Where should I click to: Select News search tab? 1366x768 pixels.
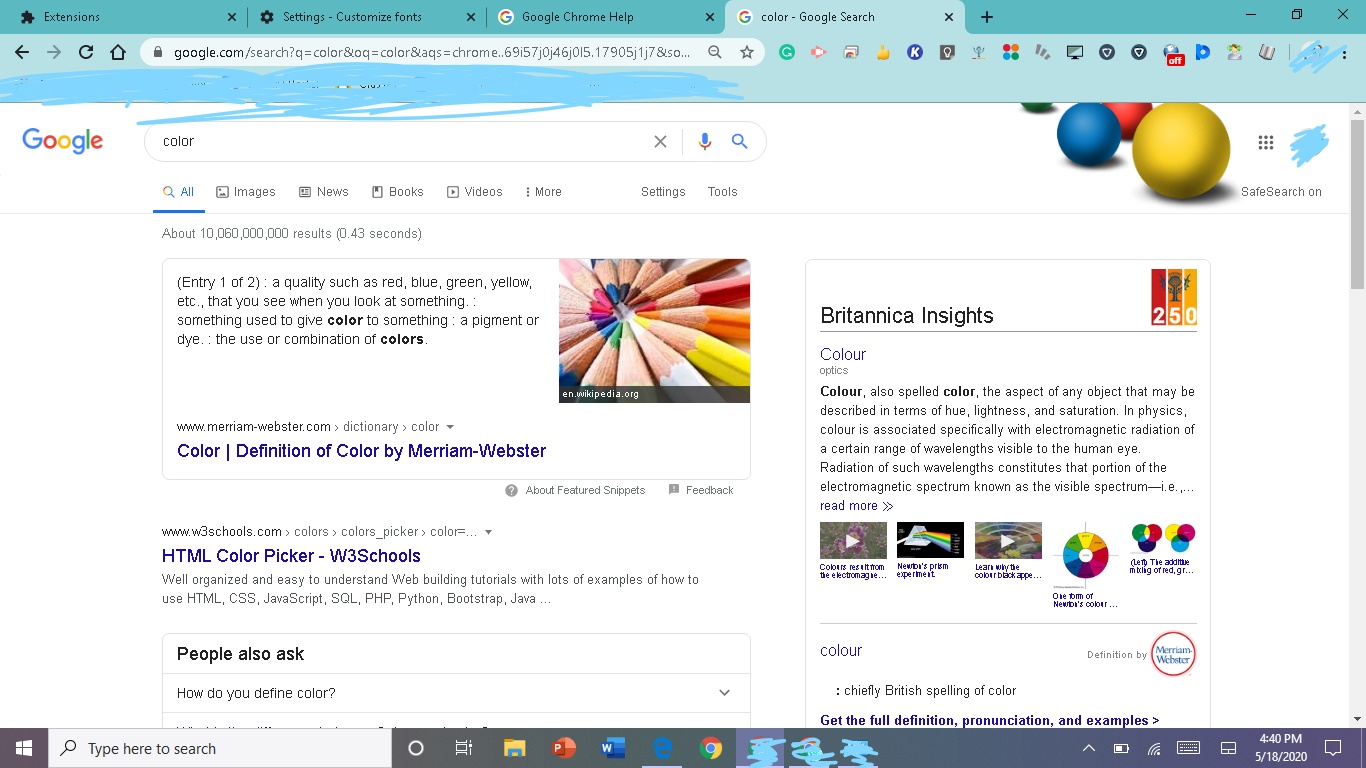click(324, 192)
